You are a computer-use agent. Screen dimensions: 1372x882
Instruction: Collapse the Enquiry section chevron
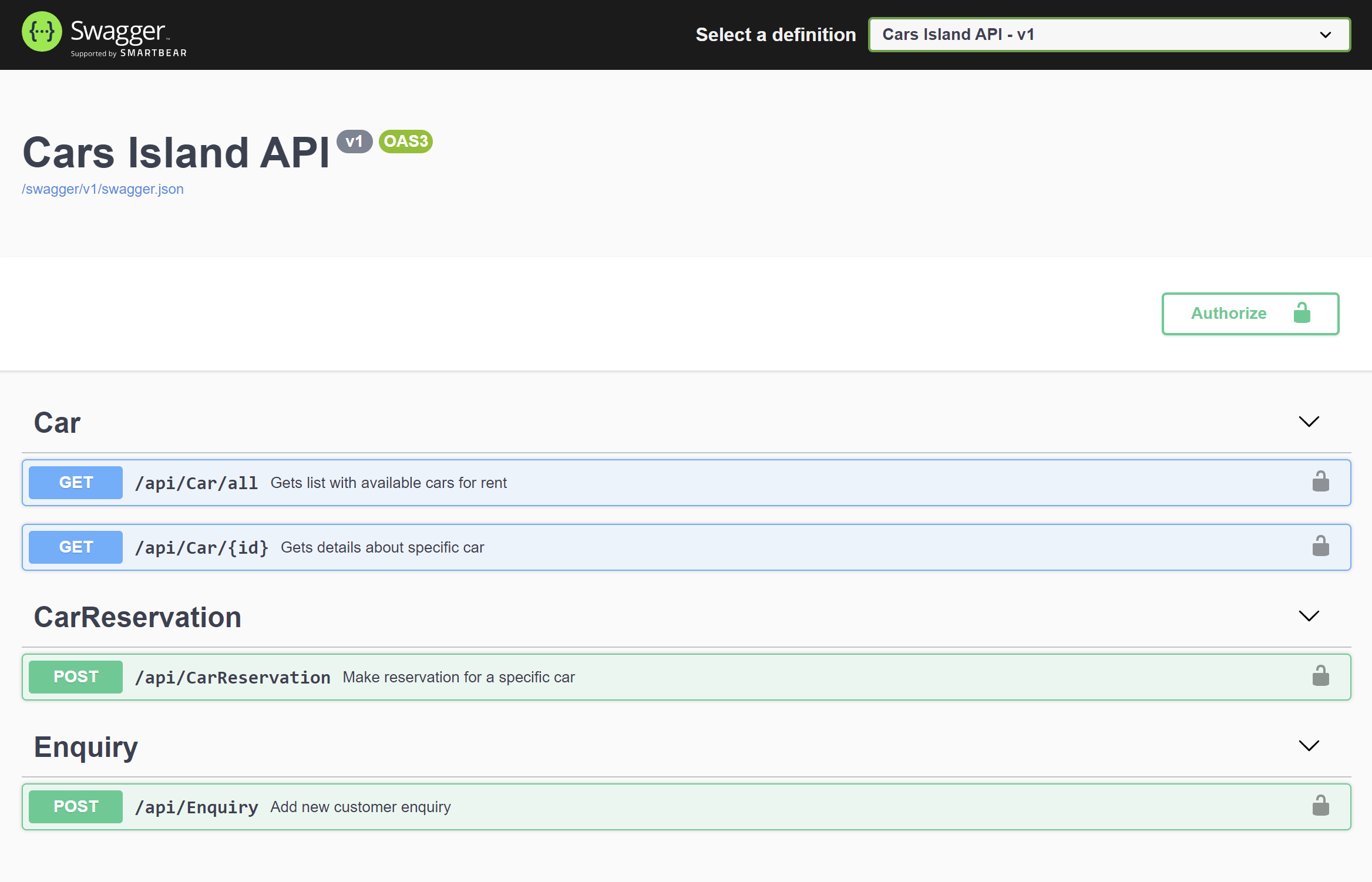tap(1309, 746)
